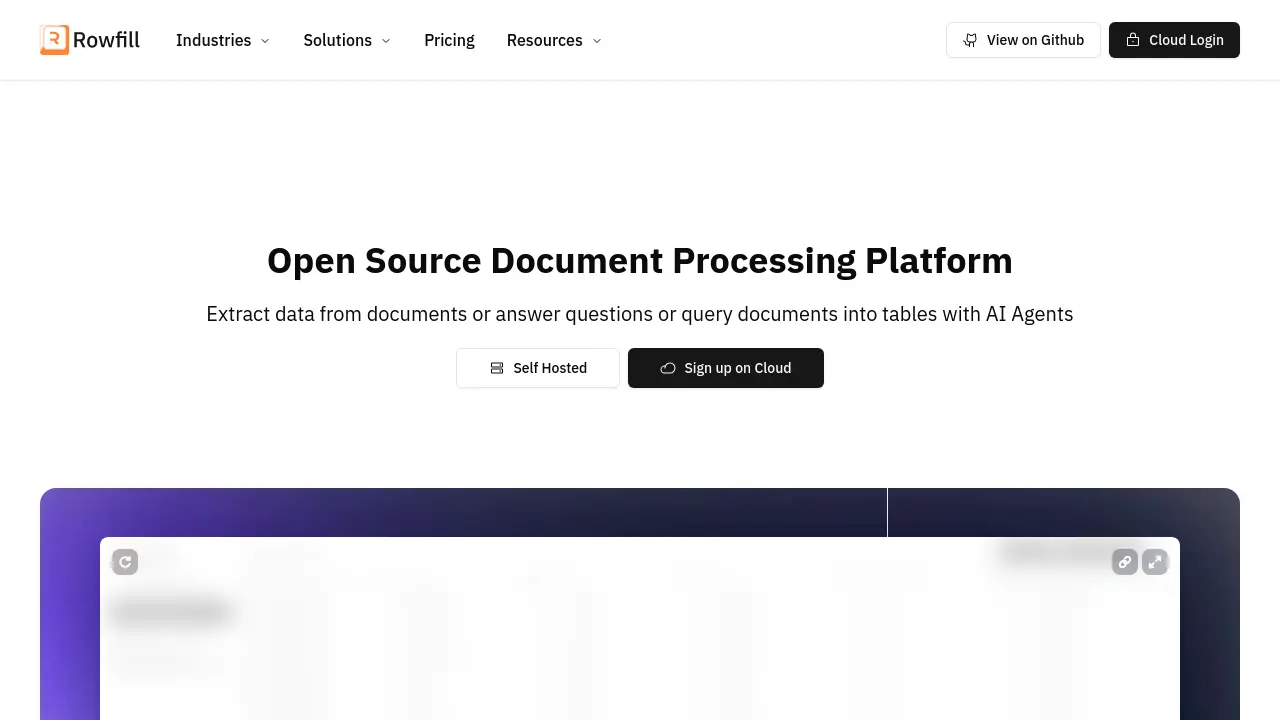Screen dimensions: 1280x720
Task: Copy the demo link with link icon
Action: click(1125, 562)
